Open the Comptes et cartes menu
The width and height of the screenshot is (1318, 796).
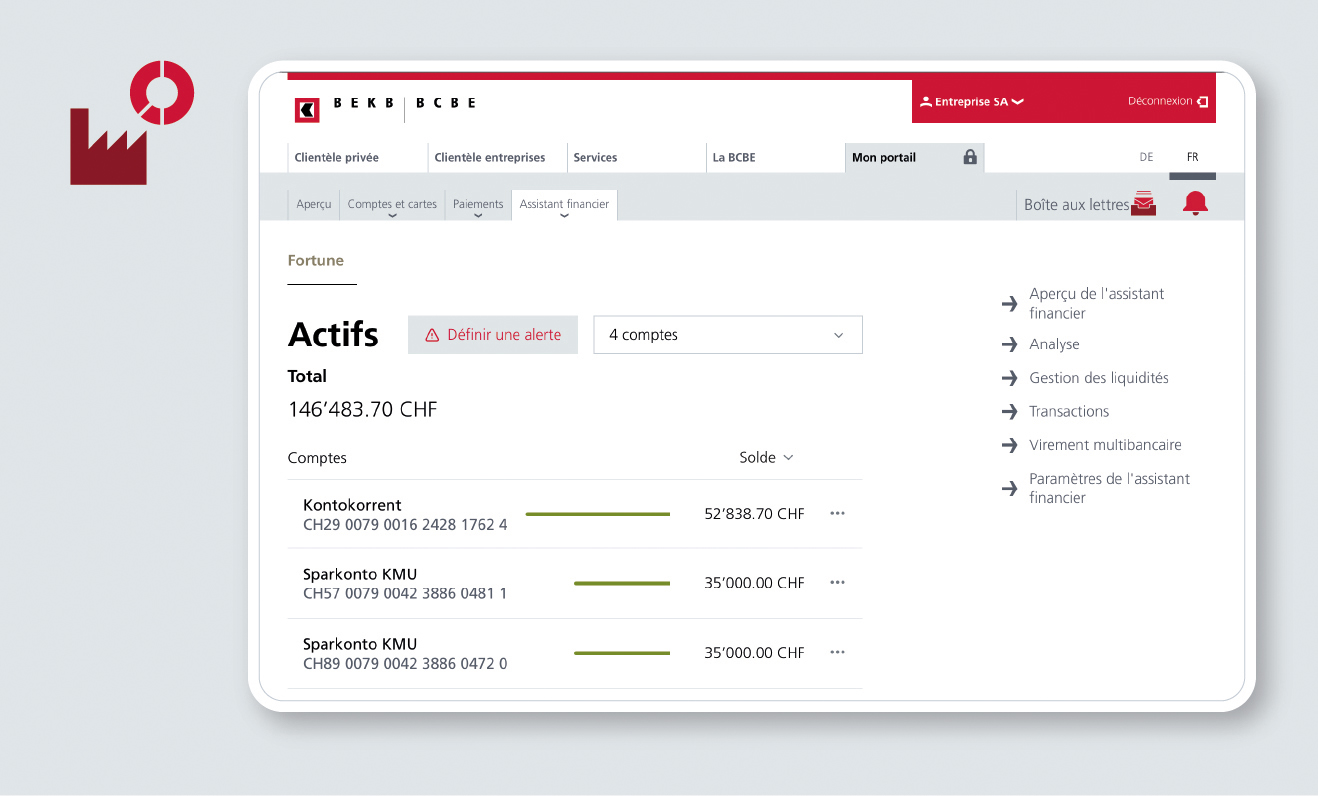pos(392,205)
